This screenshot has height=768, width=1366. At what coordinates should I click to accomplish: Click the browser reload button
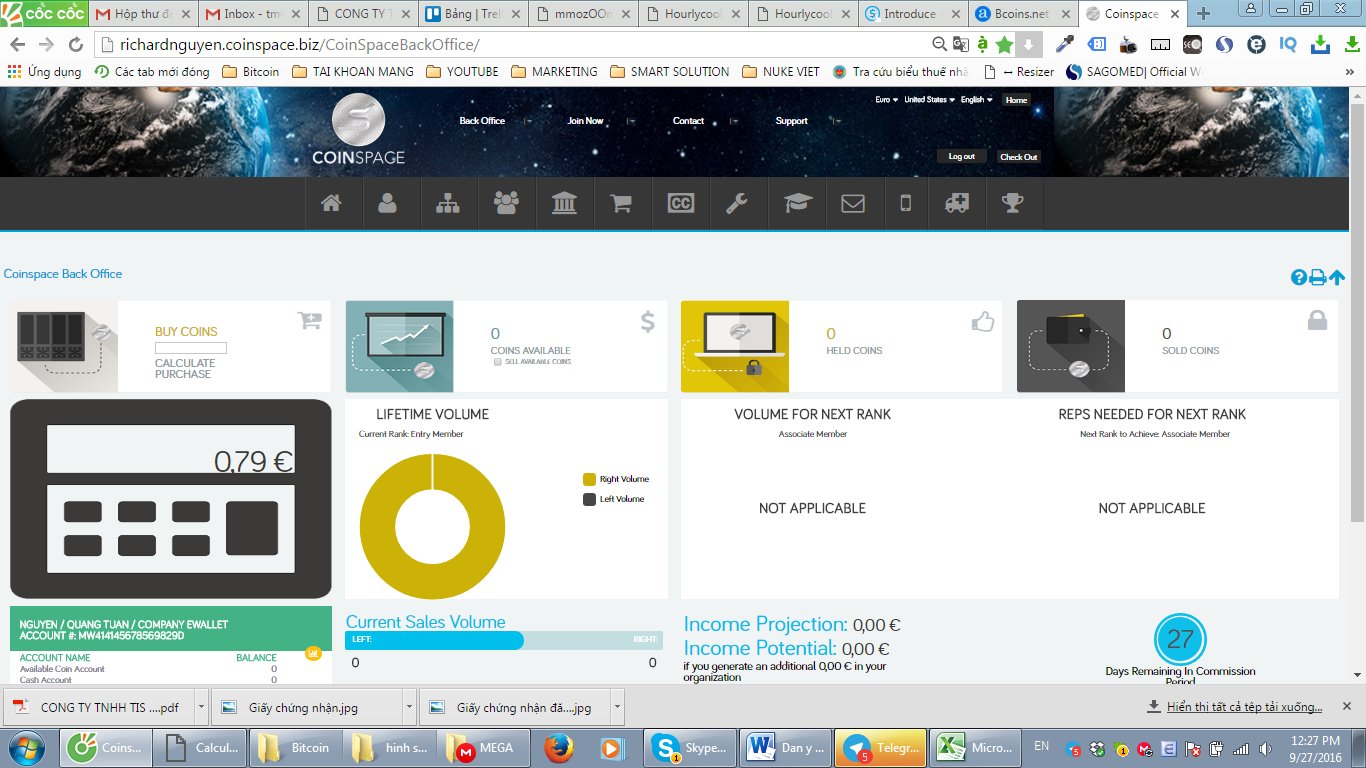[x=75, y=45]
